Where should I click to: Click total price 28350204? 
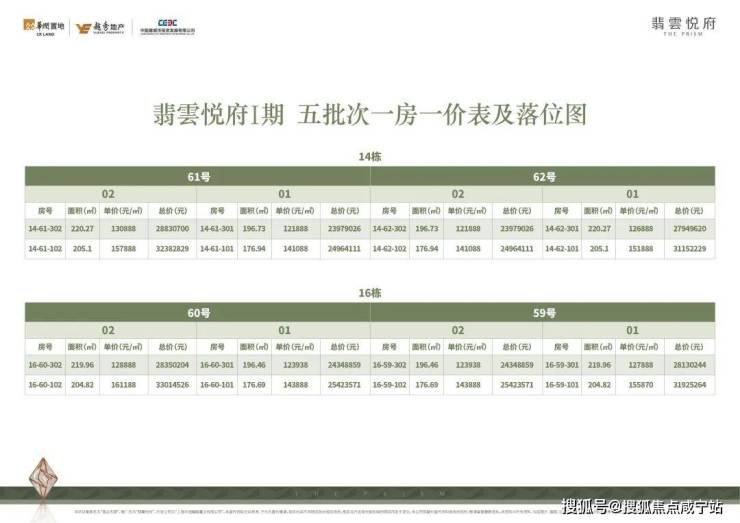tap(172, 365)
